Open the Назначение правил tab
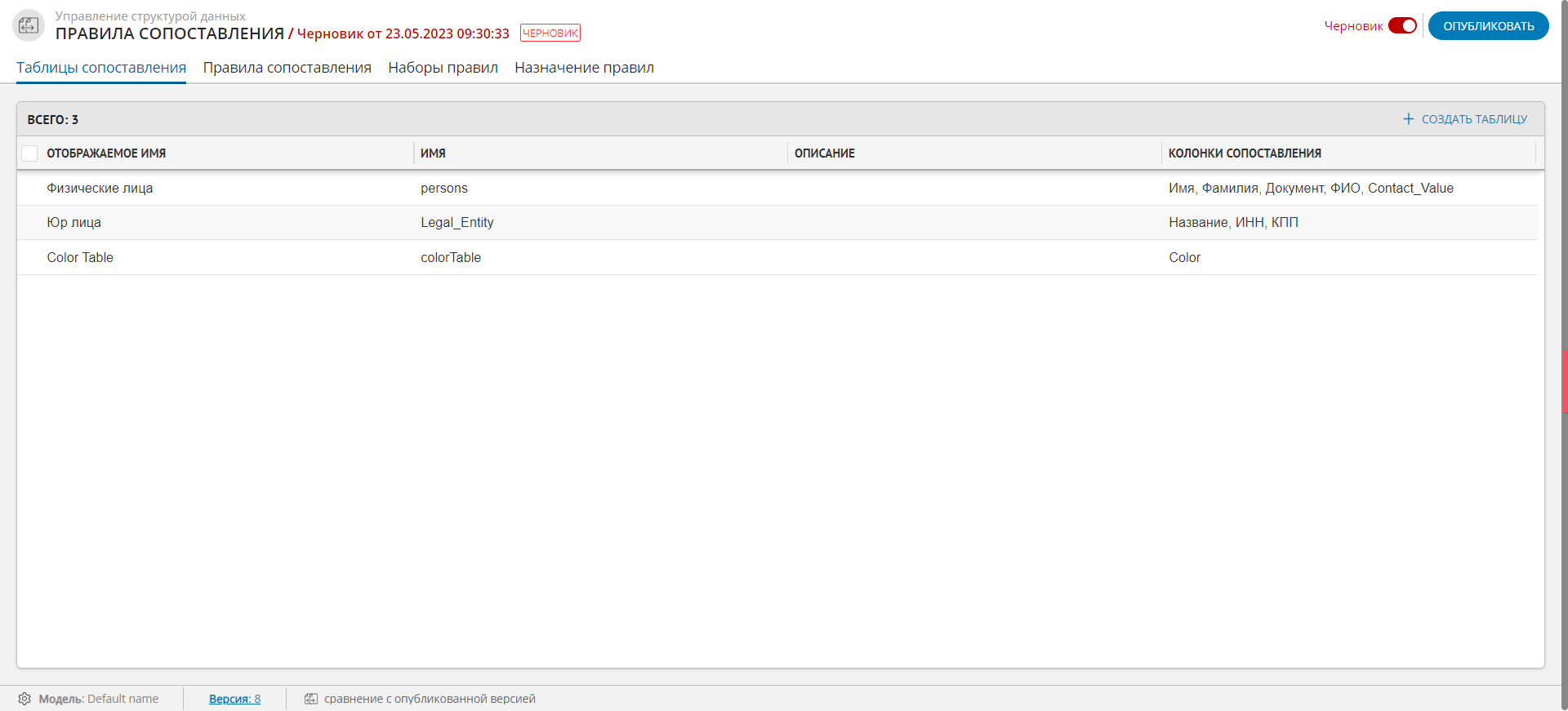This screenshot has width=1568, height=711. pyautogui.click(x=584, y=68)
